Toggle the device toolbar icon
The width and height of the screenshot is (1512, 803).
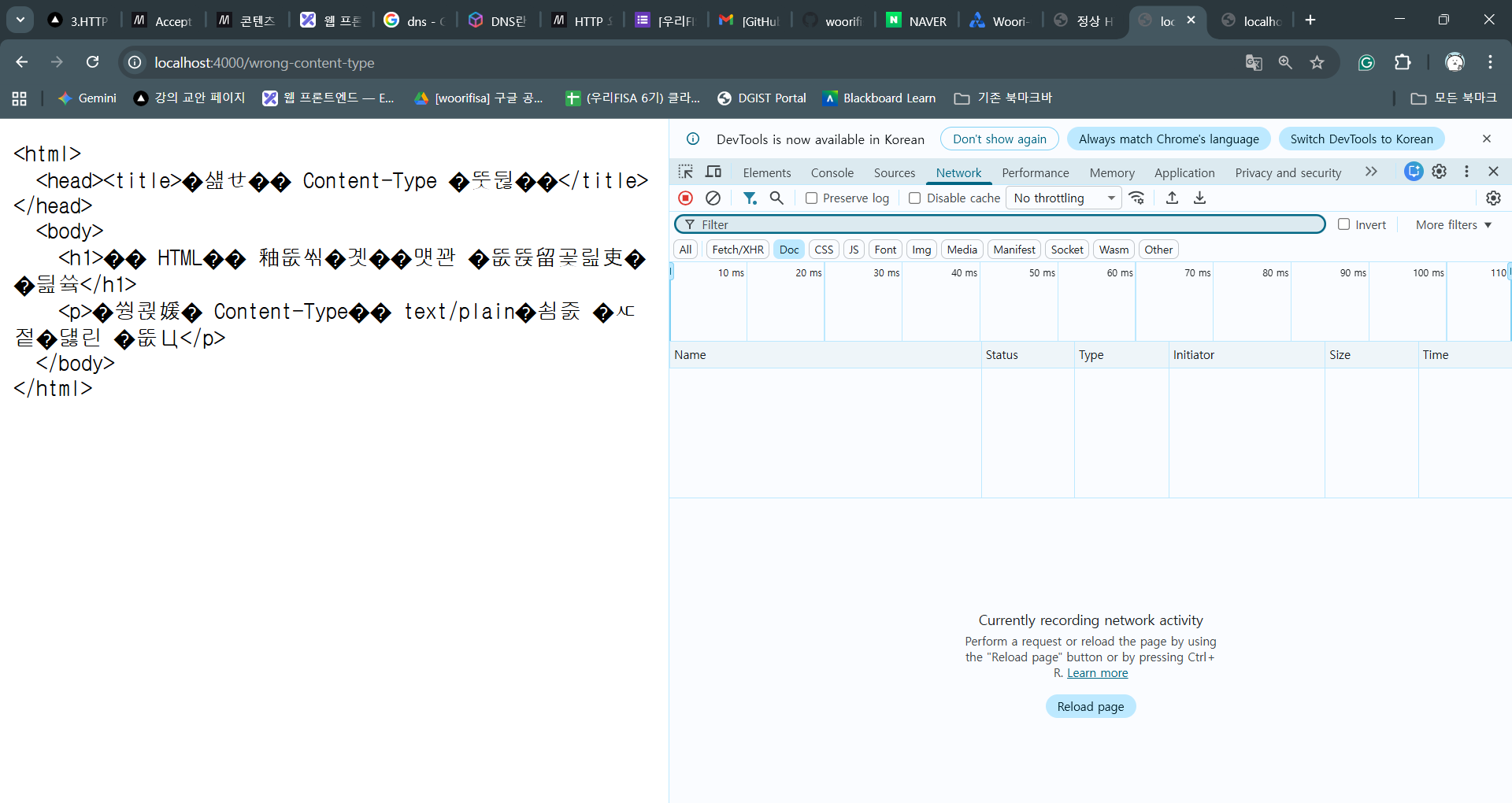(x=713, y=172)
